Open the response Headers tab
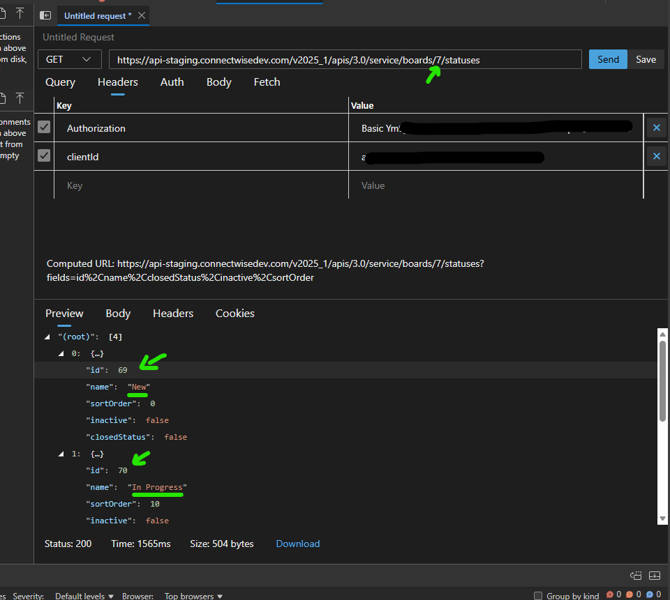The width and height of the screenshot is (670, 600). point(173,313)
